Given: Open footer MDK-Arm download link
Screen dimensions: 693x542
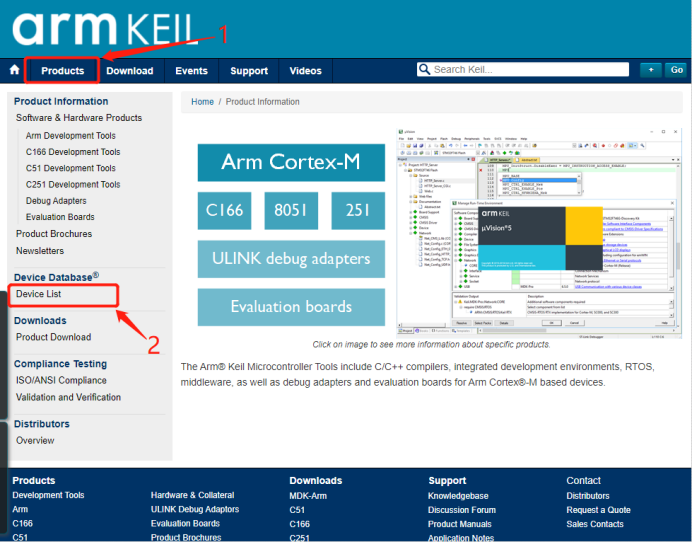Looking at the screenshot, I should tap(308, 496).
